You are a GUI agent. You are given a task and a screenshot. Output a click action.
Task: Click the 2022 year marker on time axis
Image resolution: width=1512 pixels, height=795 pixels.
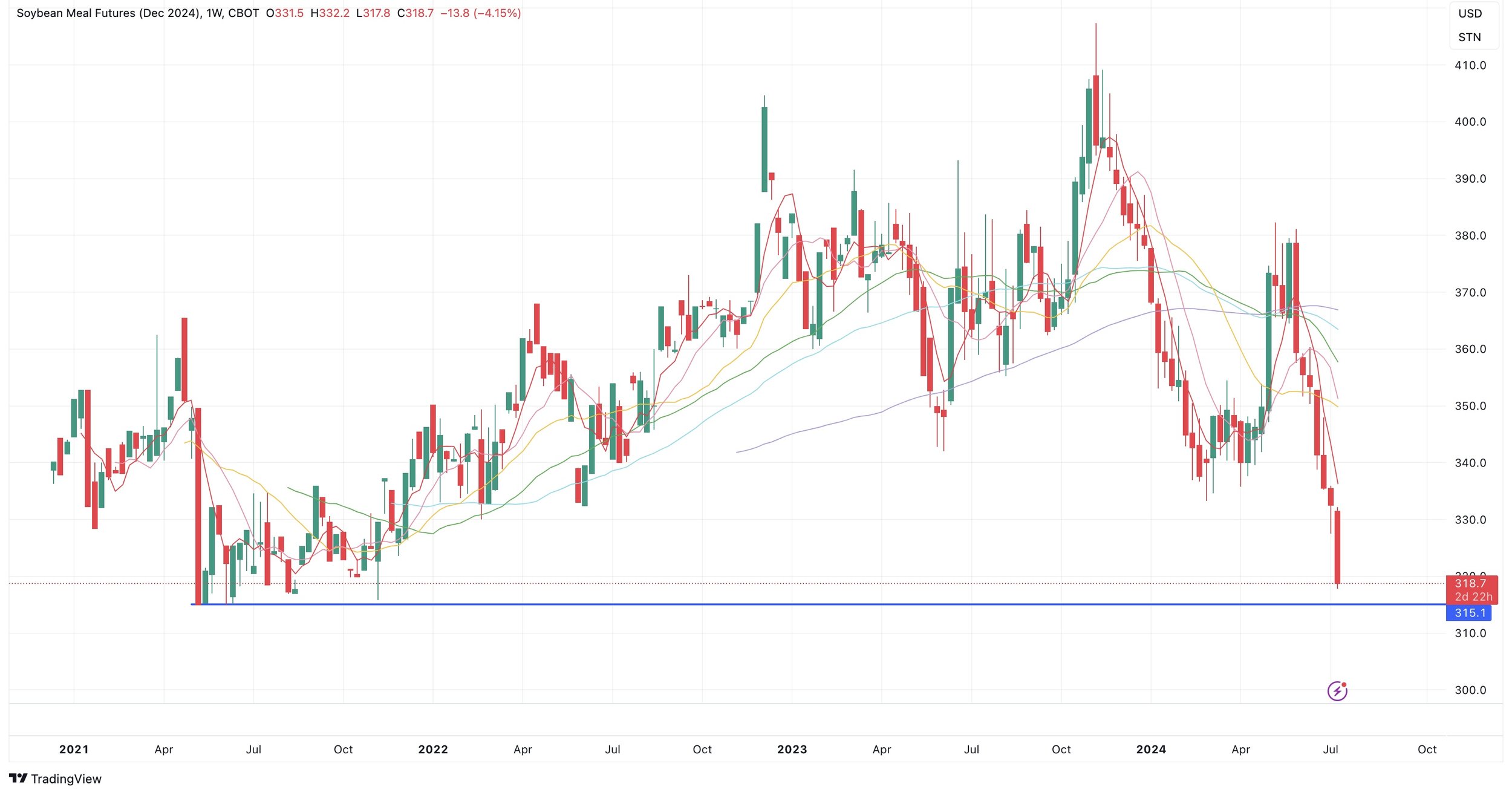pyautogui.click(x=433, y=750)
